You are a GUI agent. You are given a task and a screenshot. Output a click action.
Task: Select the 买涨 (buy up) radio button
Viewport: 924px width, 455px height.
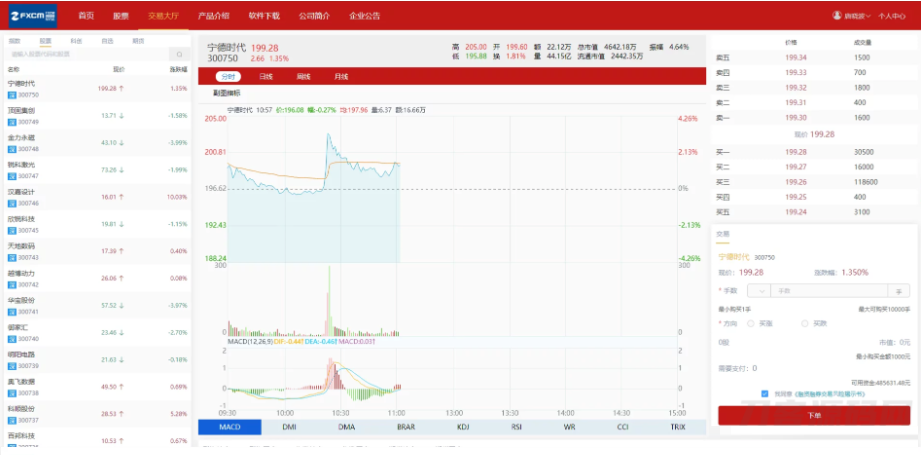click(x=751, y=324)
